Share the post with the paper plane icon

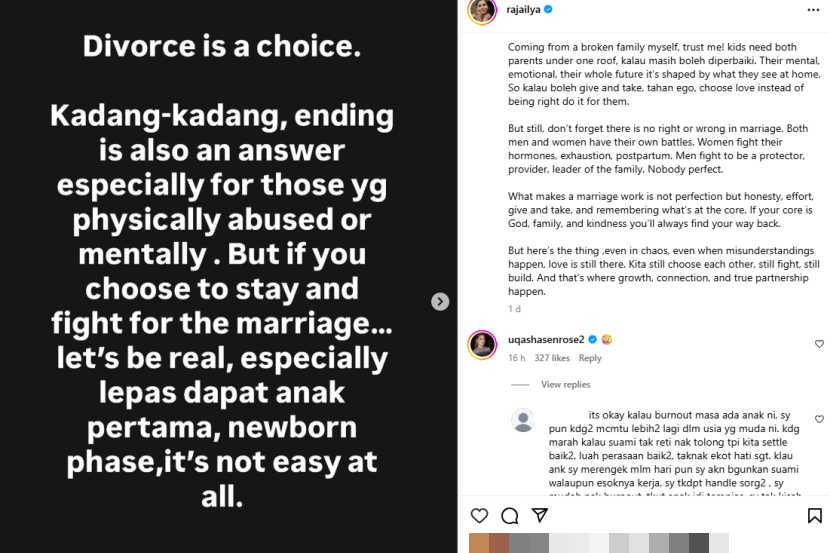point(540,516)
